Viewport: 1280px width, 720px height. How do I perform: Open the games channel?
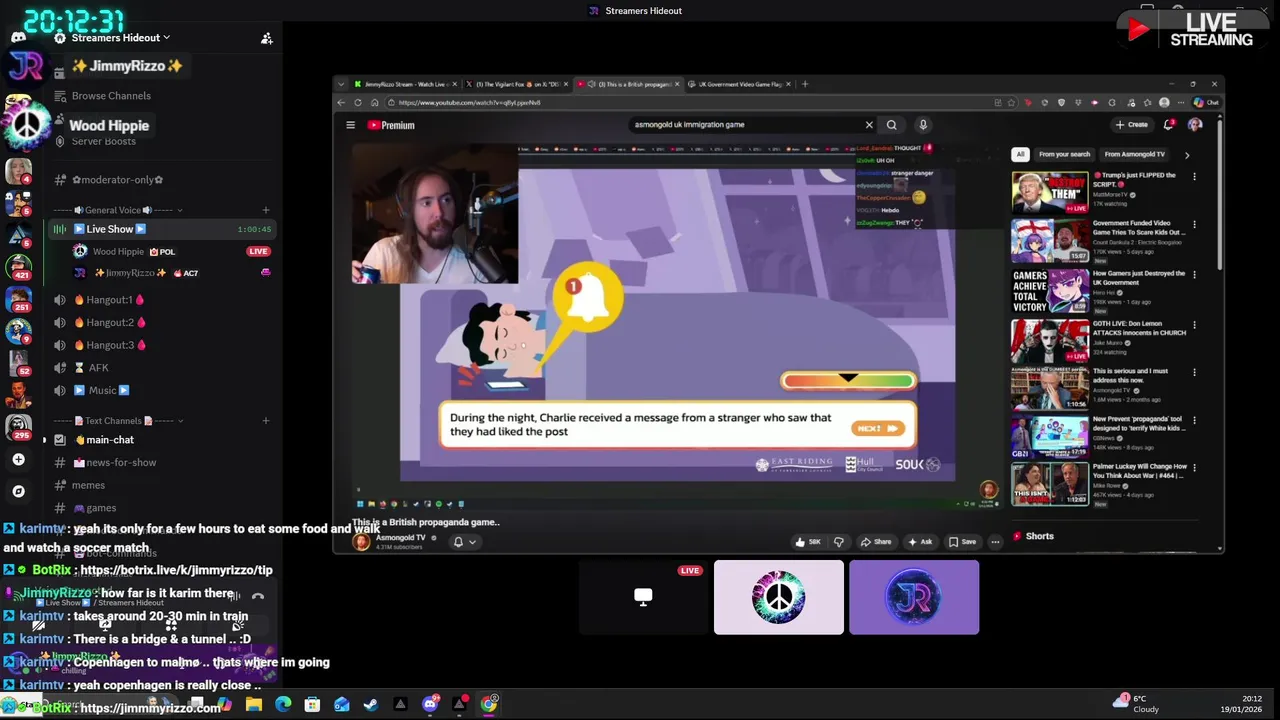point(101,508)
